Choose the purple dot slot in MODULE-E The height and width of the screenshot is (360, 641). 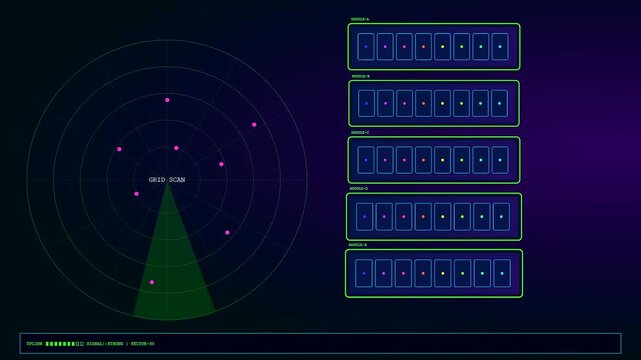tap(383, 273)
